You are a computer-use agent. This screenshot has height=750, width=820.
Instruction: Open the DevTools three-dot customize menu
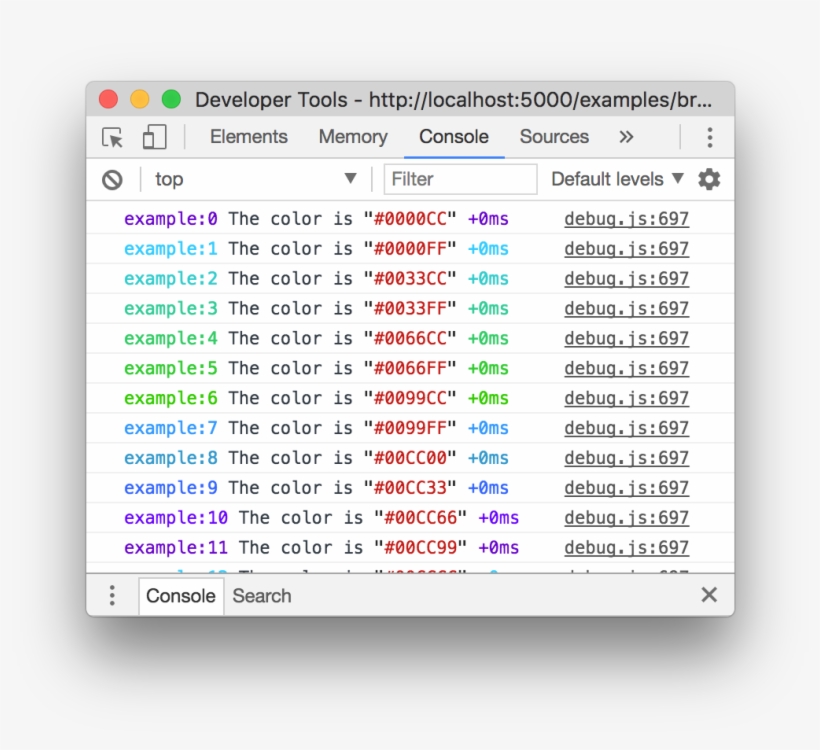tap(709, 138)
